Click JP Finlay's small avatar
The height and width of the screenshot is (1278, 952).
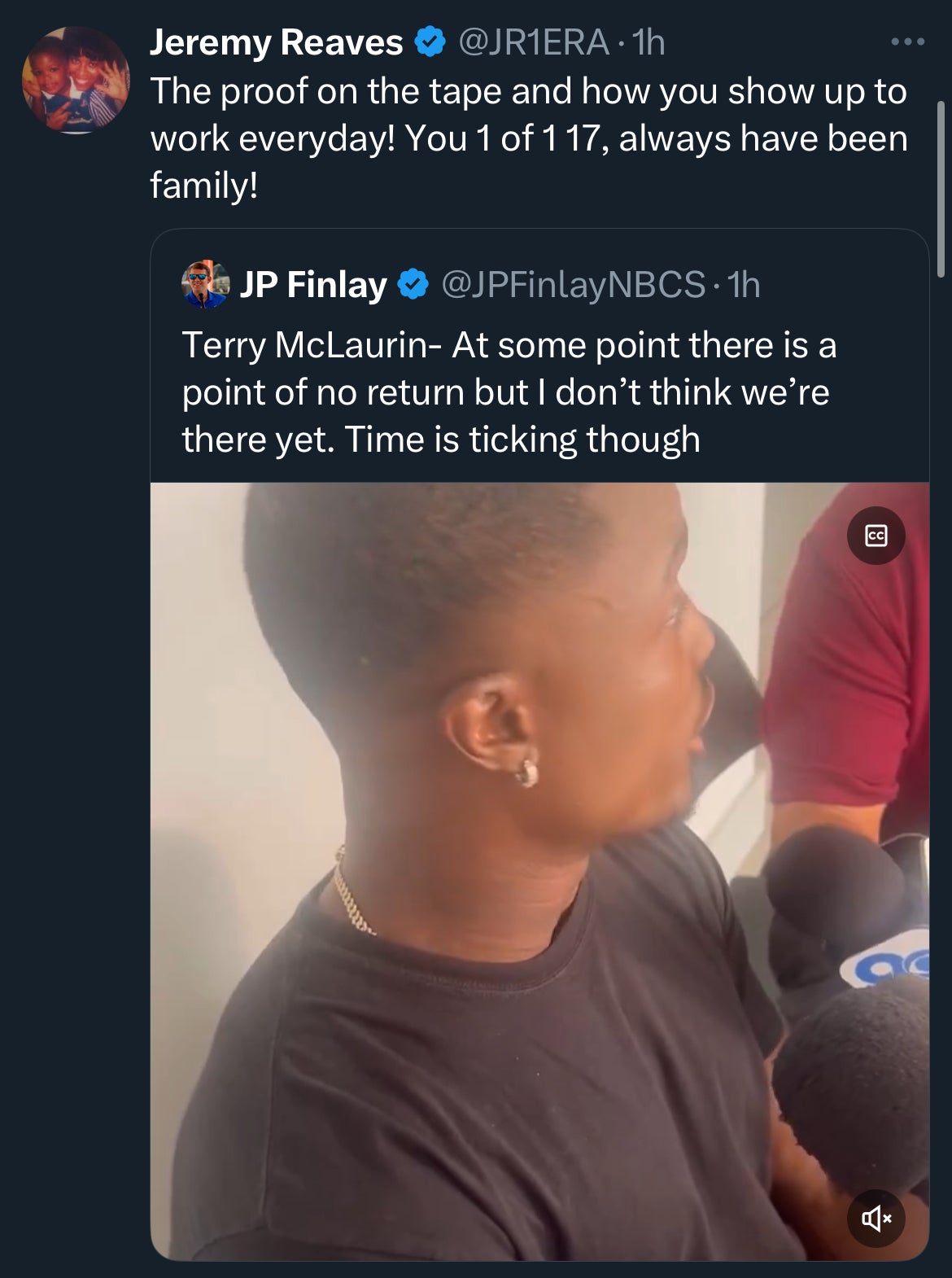tap(204, 284)
